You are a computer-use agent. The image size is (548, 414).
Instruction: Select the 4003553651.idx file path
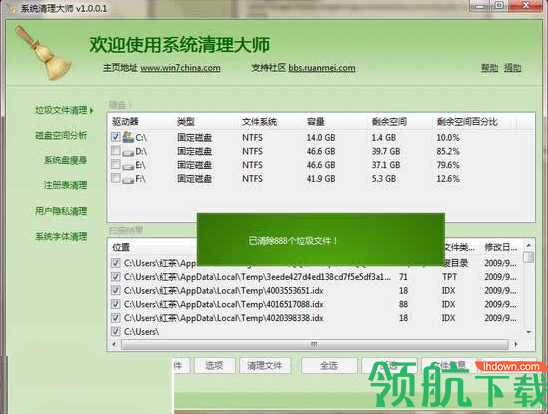[224, 290]
